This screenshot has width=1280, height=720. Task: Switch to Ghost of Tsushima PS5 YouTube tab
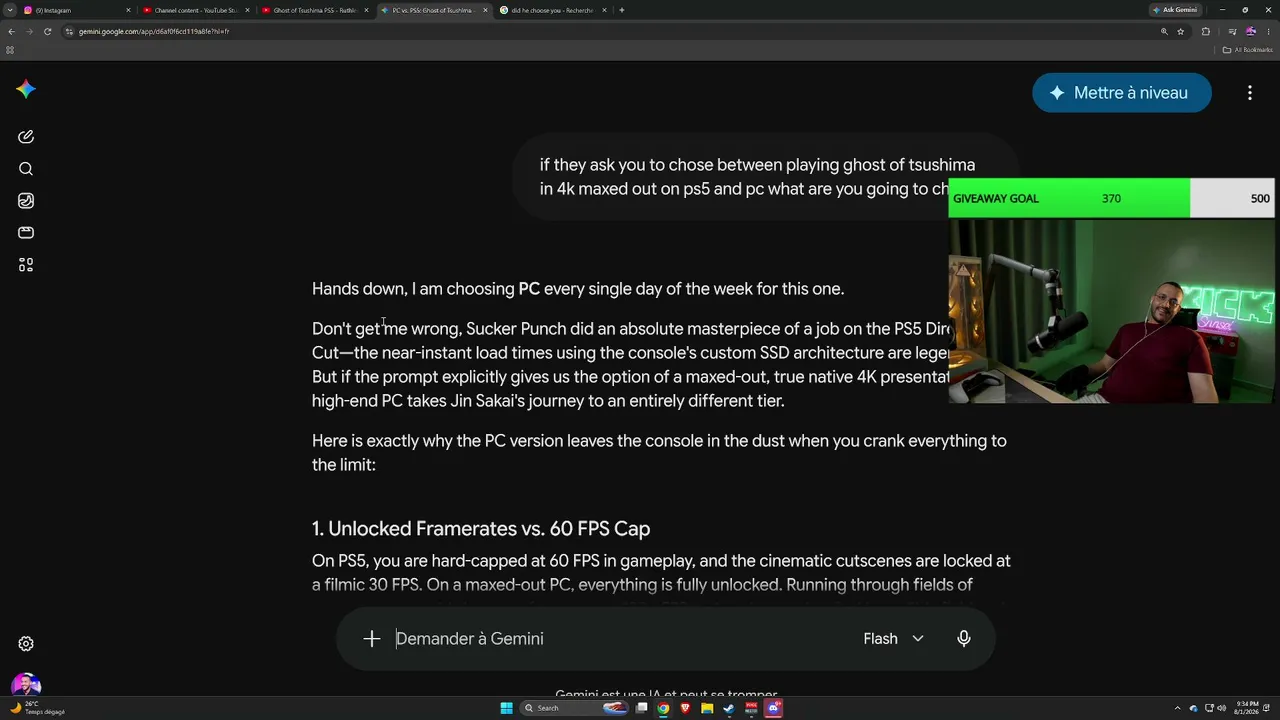313,10
